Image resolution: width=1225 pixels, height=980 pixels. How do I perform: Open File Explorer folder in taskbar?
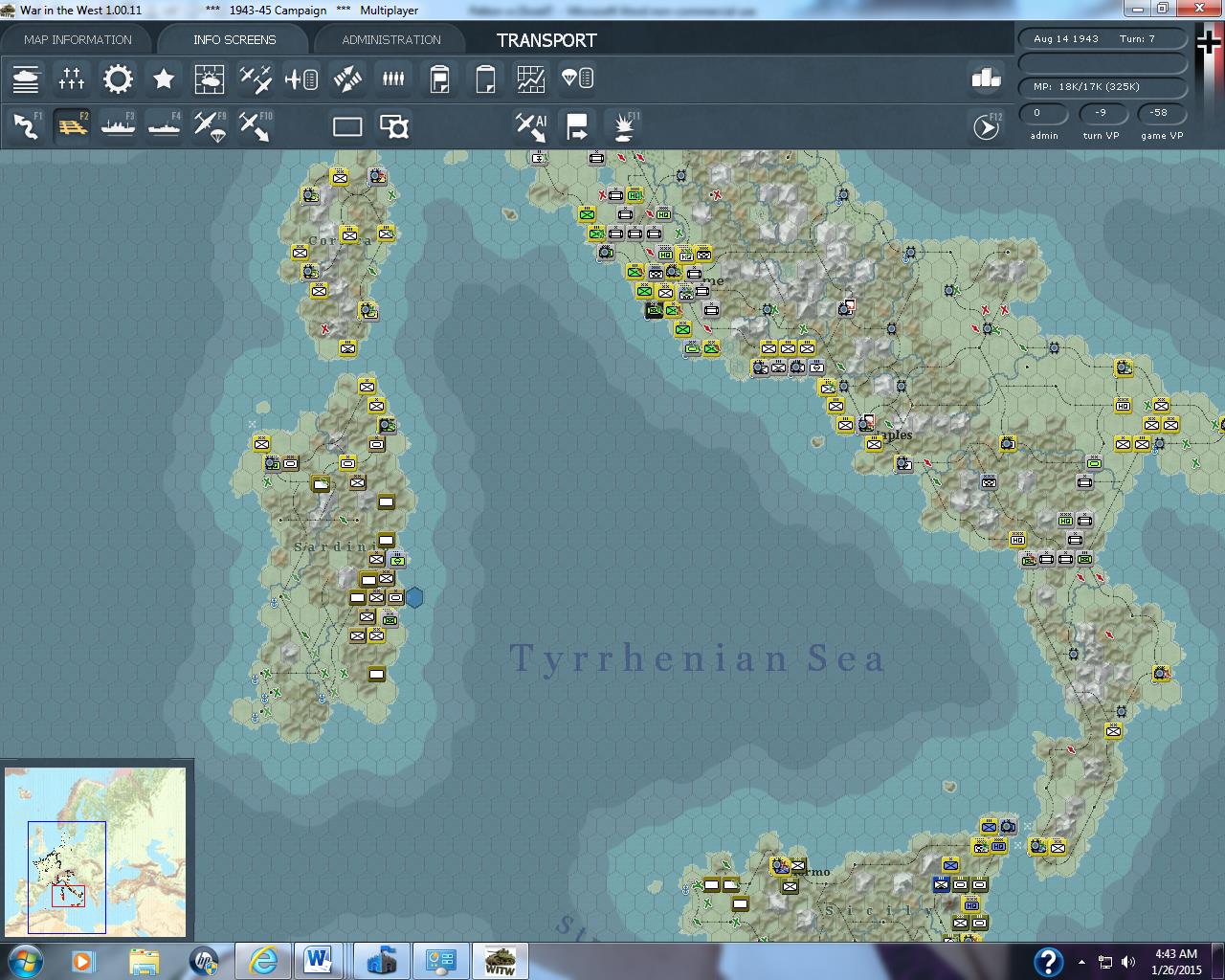(x=144, y=960)
